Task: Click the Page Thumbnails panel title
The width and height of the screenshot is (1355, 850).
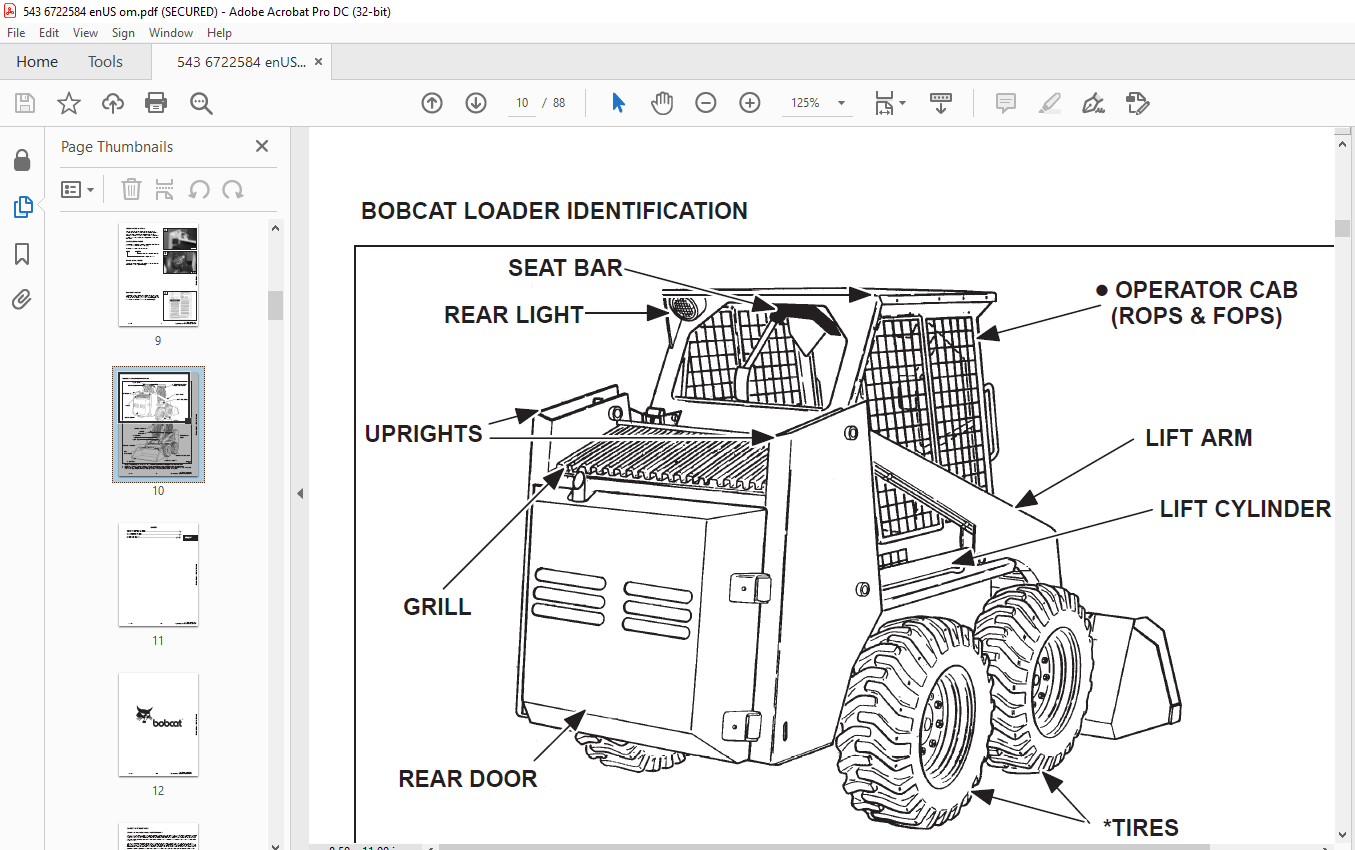Action: click(117, 147)
